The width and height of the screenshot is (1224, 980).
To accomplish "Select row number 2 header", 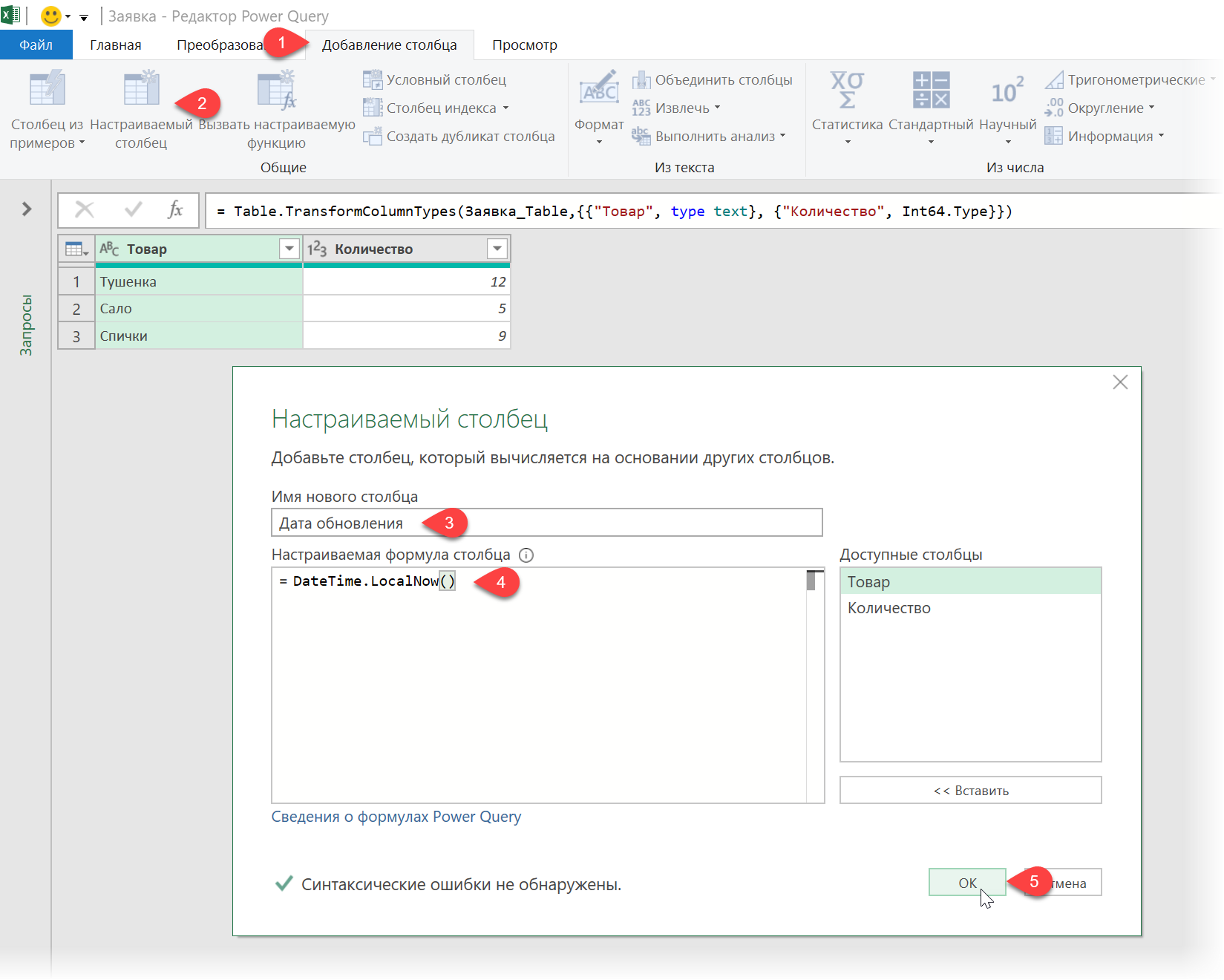I will 76,309.
